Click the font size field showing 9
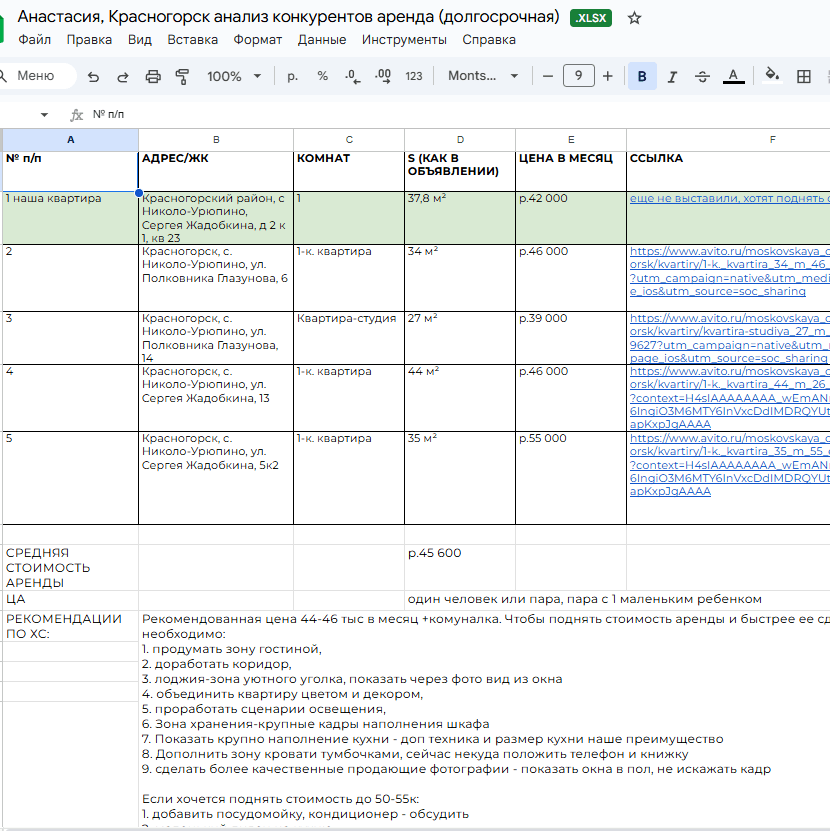This screenshot has height=831, width=830. (x=578, y=76)
